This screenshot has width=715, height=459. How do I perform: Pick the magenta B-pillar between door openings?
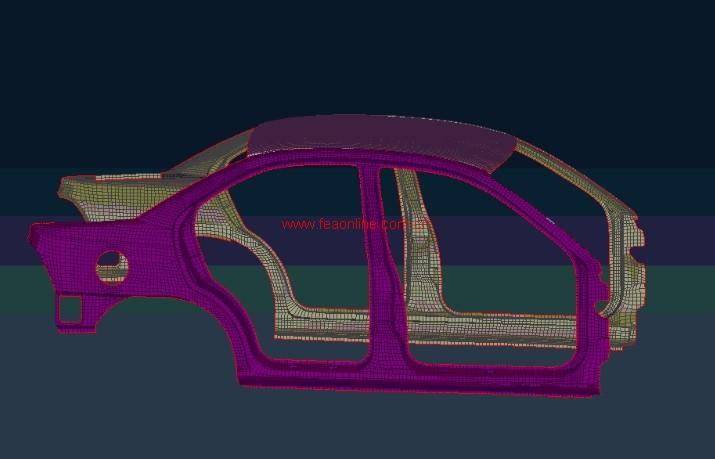coord(383,270)
